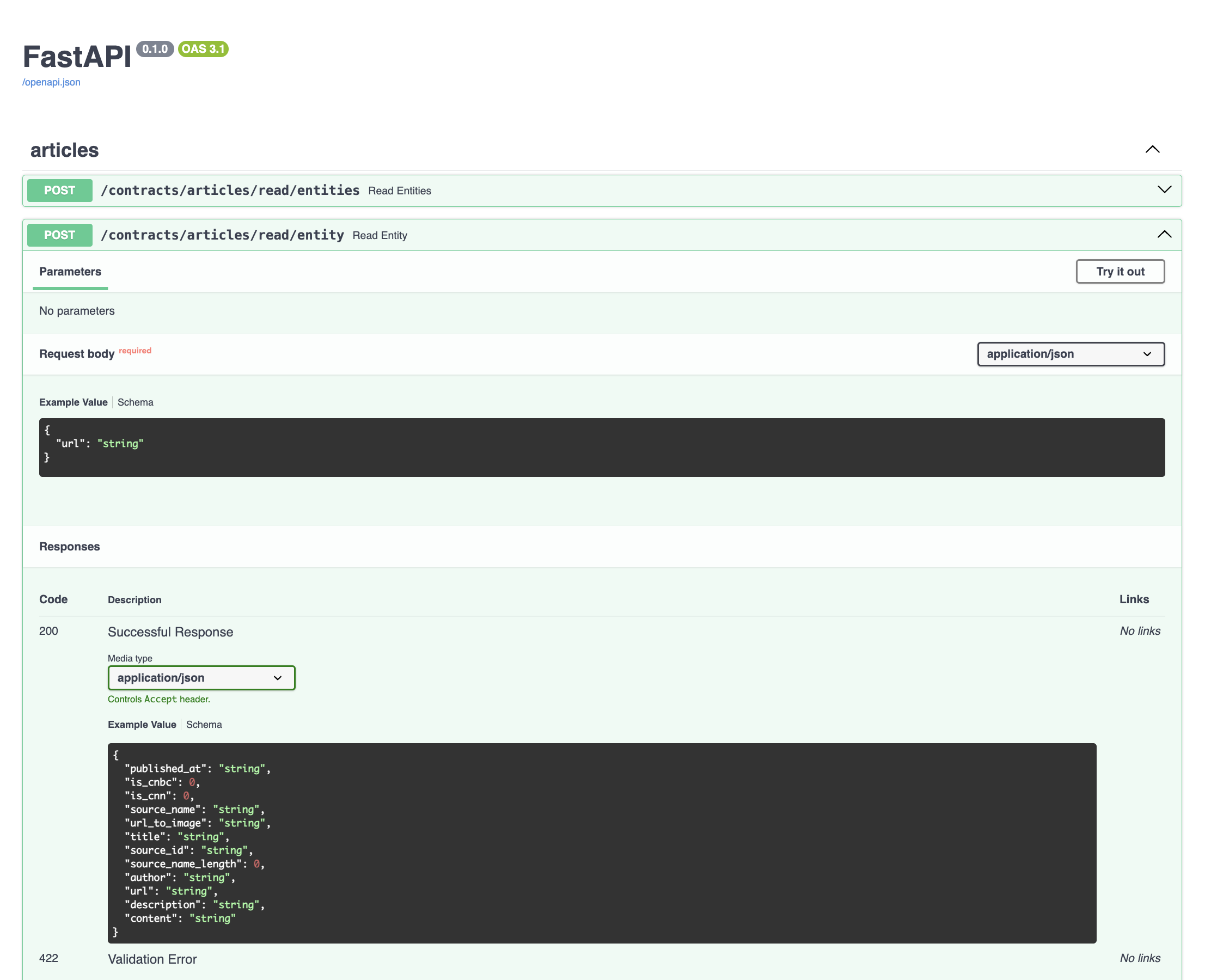
Task: Click the Links column header
Action: pos(1134,599)
